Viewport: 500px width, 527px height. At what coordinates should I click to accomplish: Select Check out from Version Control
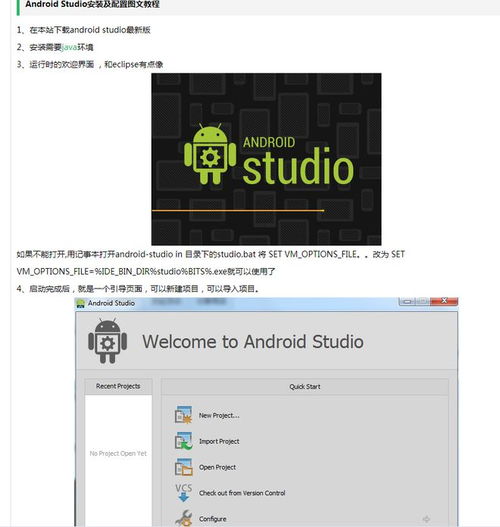pos(242,493)
